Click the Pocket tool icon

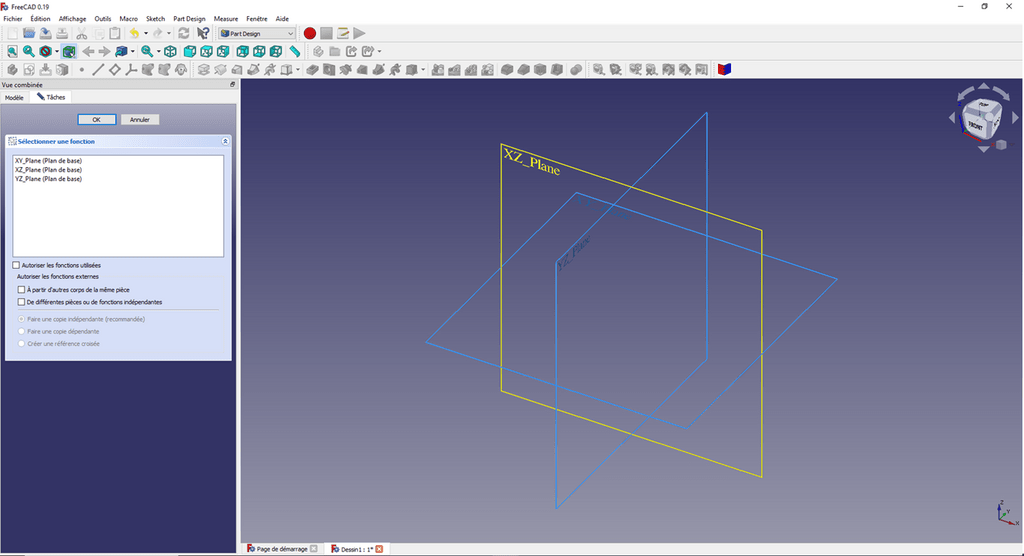[312, 69]
